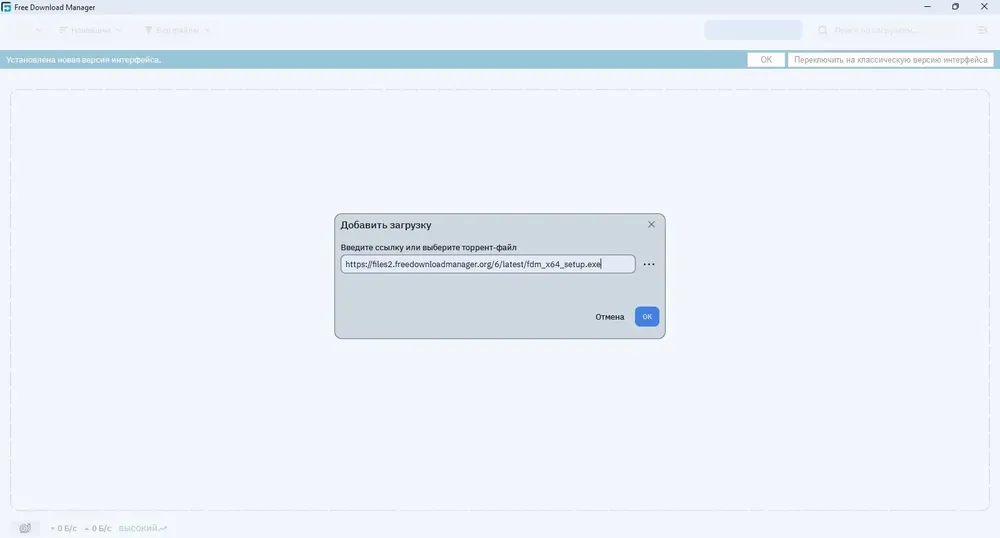
Task: Confirm the download with blue OK button
Action: pos(647,317)
